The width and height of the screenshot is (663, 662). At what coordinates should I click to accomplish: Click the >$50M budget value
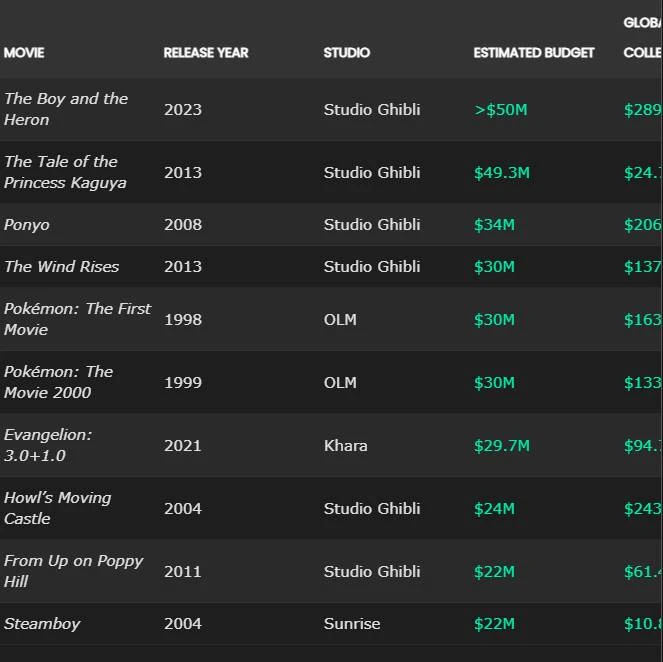point(500,110)
